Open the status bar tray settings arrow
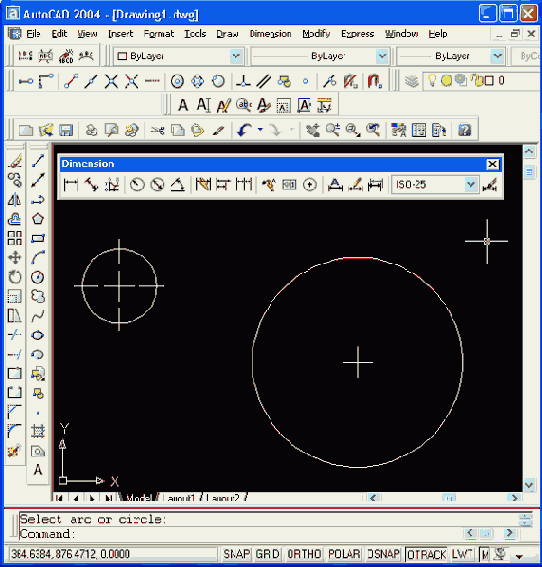Screen dimensions: 542x567 tap(520, 556)
